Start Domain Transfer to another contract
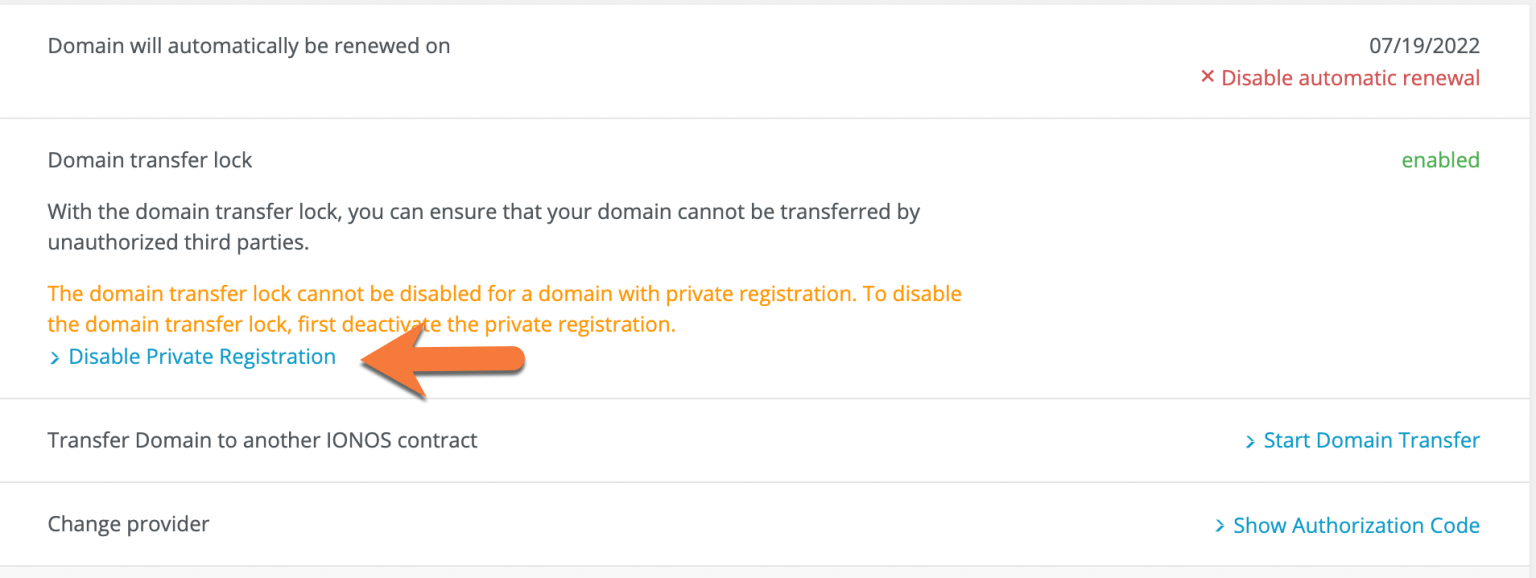1536x578 pixels. pyautogui.click(x=1371, y=440)
